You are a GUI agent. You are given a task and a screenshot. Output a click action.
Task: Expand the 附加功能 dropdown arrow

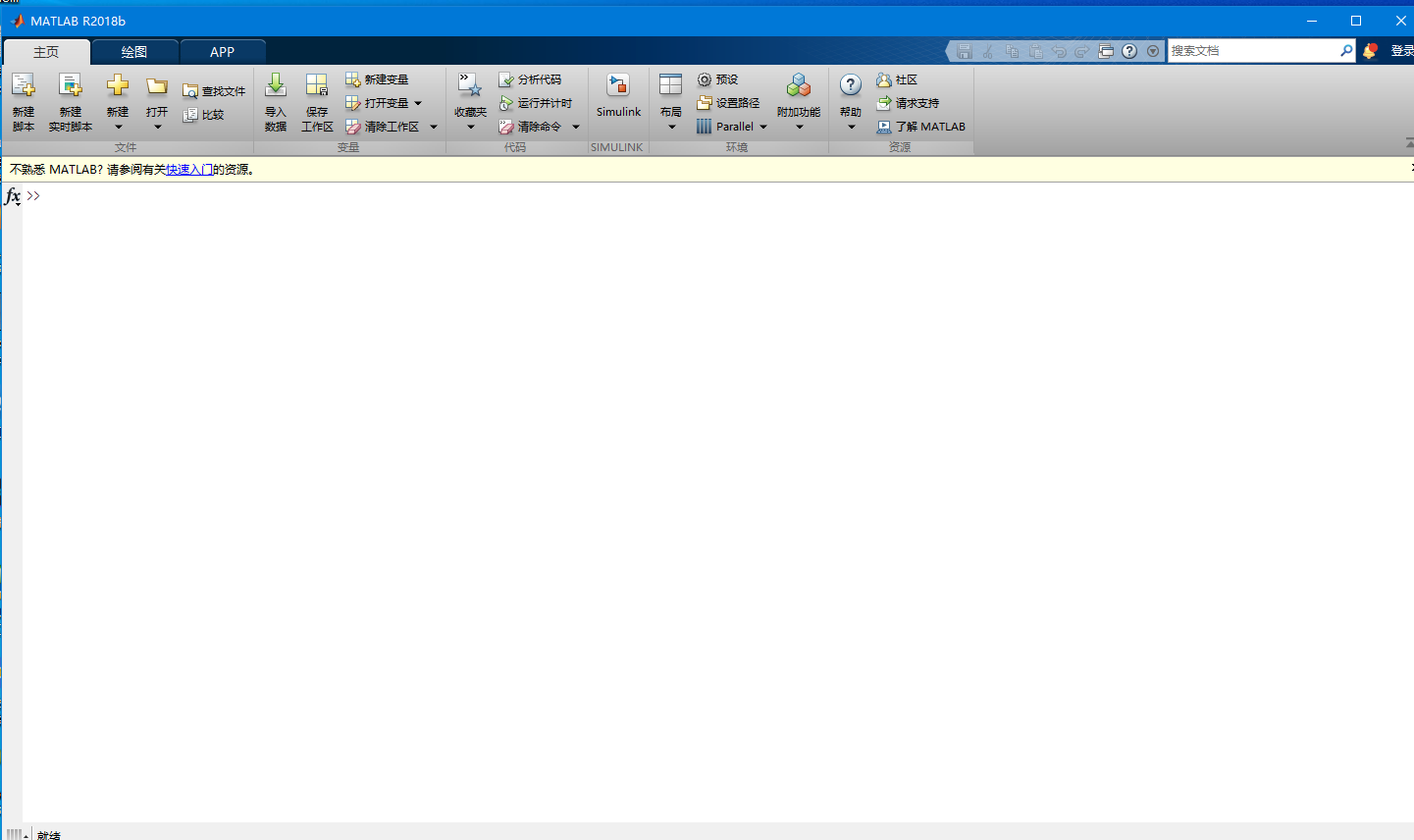(x=799, y=127)
